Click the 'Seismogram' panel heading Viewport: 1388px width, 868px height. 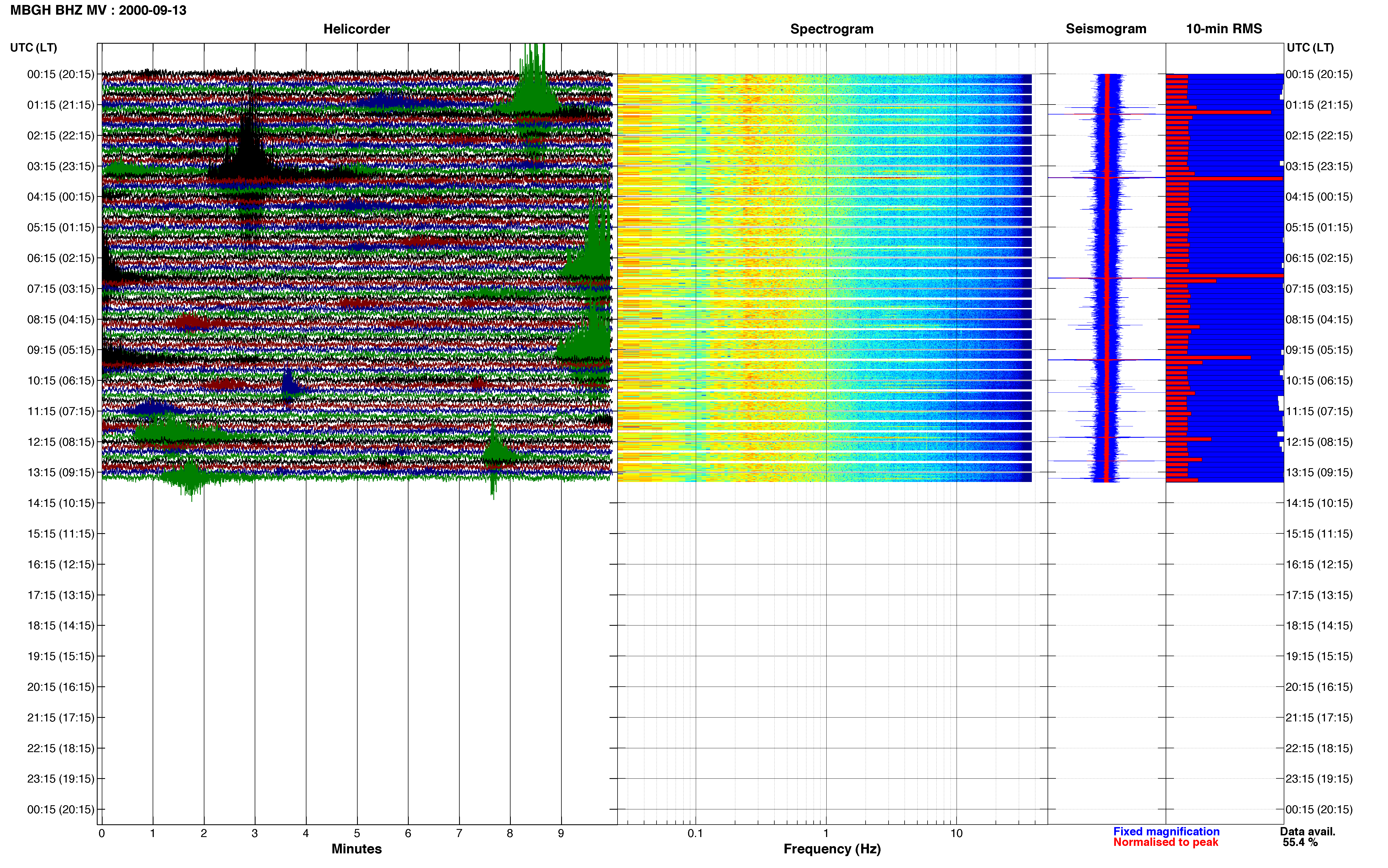(x=1106, y=29)
